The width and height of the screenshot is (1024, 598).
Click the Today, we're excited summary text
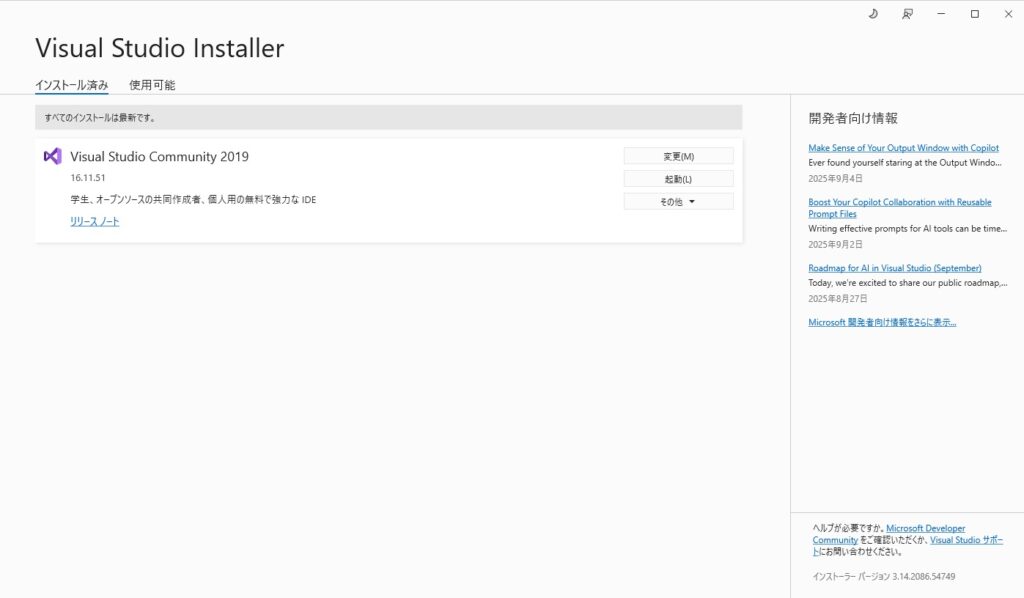[907, 283]
